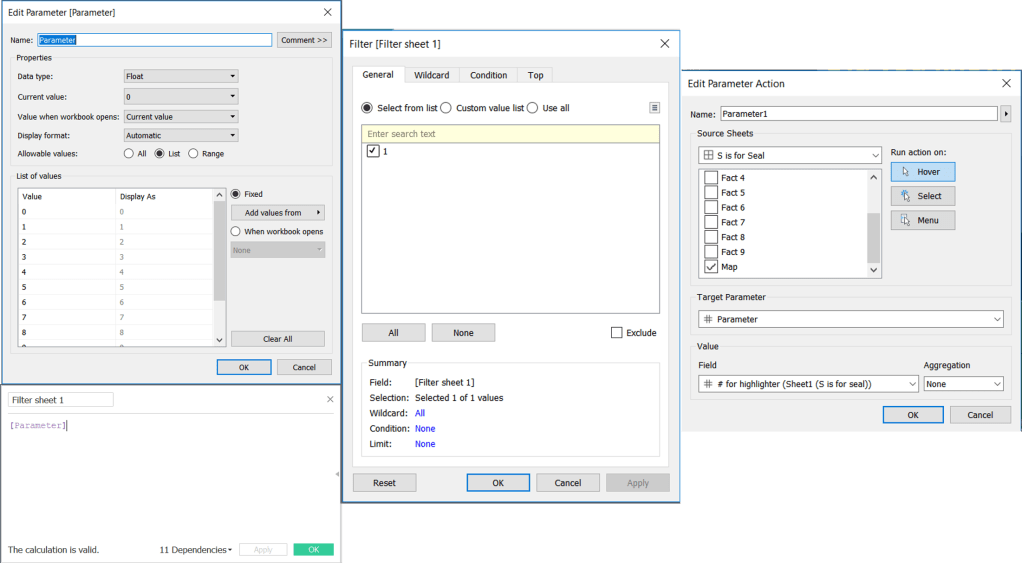The height and width of the screenshot is (563, 1022).
Task: Expand the Aggregation dropdown set to None
Action: pyautogui.click(x=963, y=384)
